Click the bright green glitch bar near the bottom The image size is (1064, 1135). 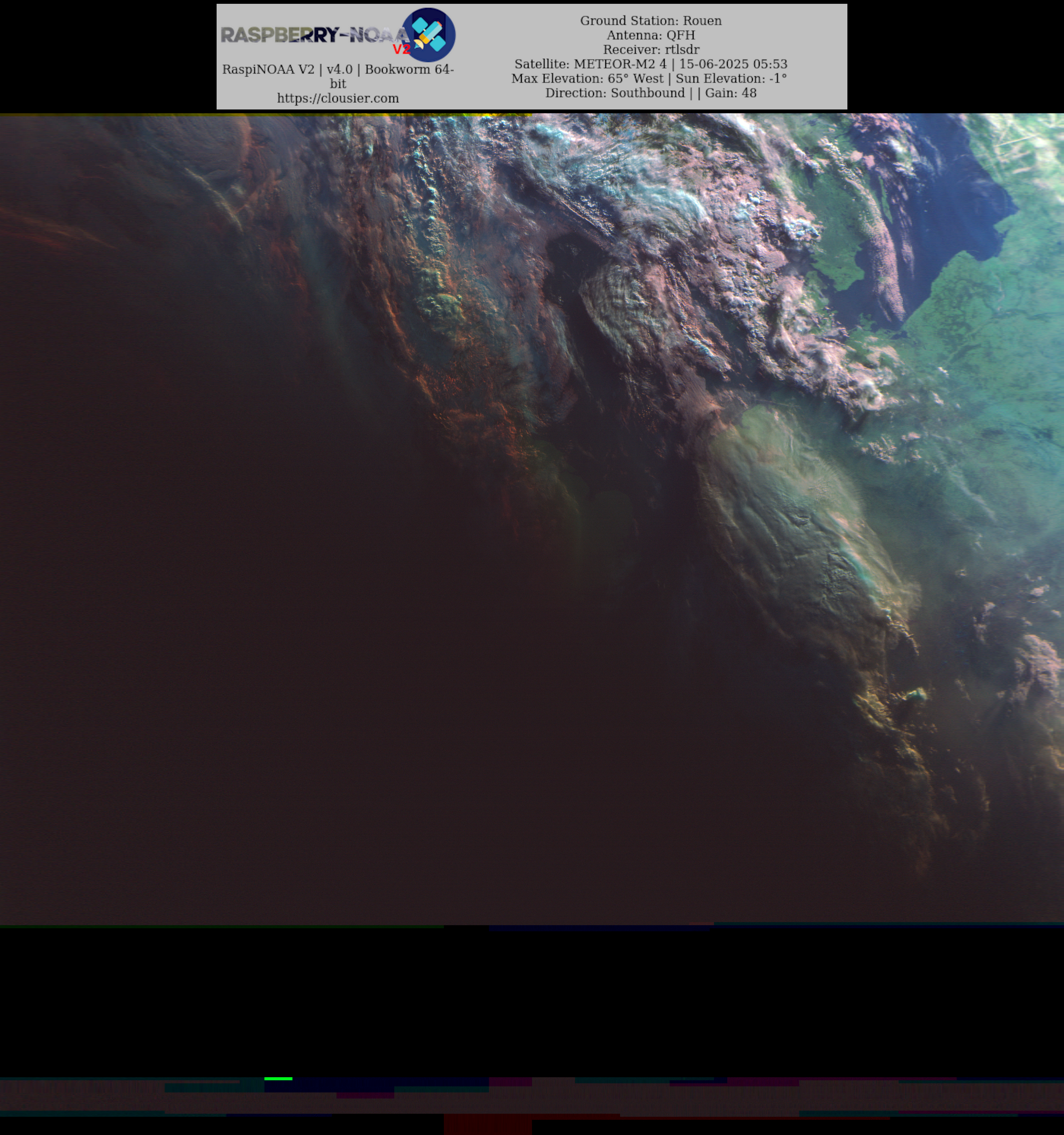coord(279,1078)
